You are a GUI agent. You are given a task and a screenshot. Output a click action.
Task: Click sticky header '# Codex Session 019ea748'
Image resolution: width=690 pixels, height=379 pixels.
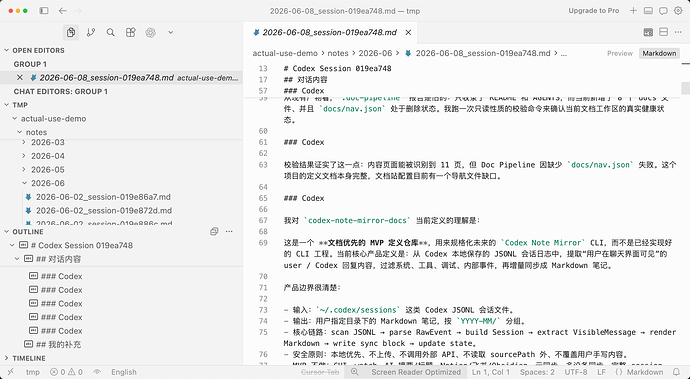point(338,68)
